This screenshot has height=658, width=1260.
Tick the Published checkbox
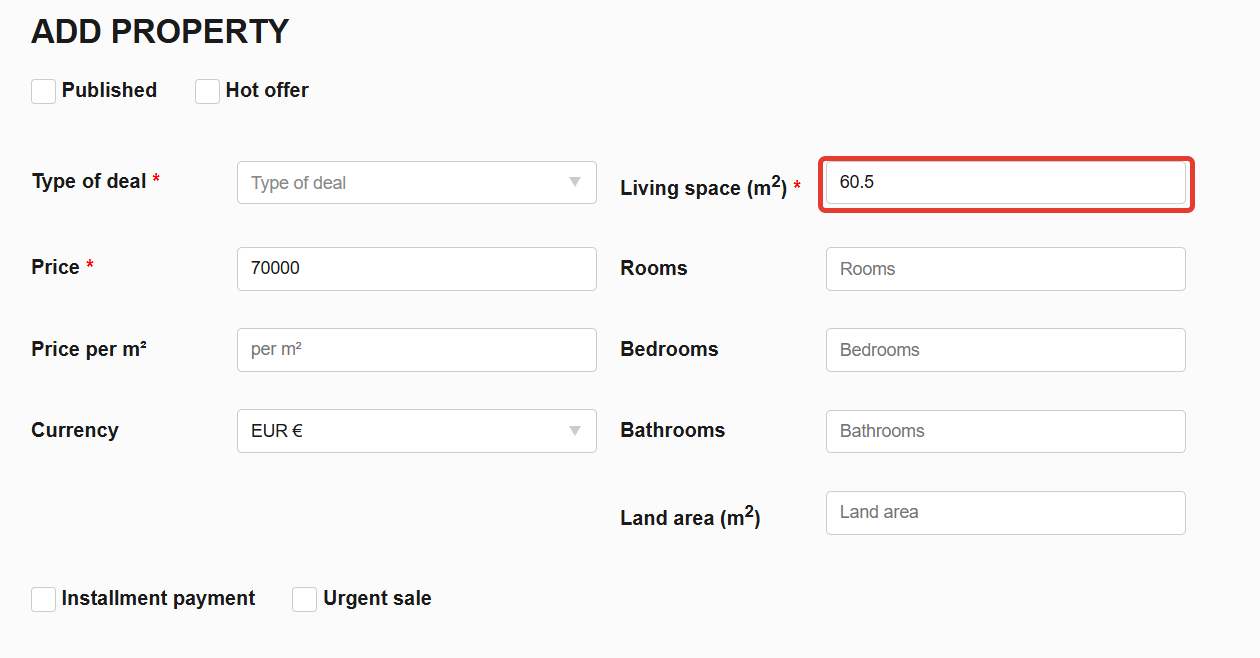coord(43,91)
